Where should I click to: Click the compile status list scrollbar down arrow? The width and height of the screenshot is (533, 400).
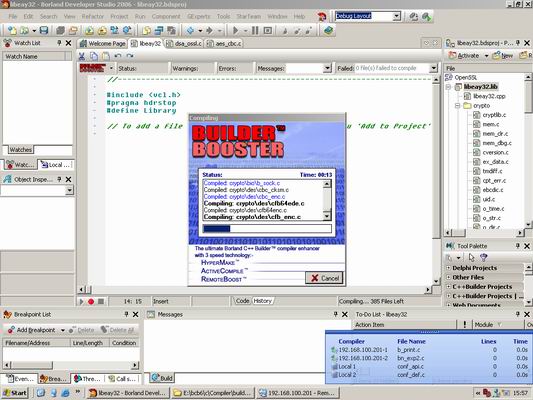[327, 216]
